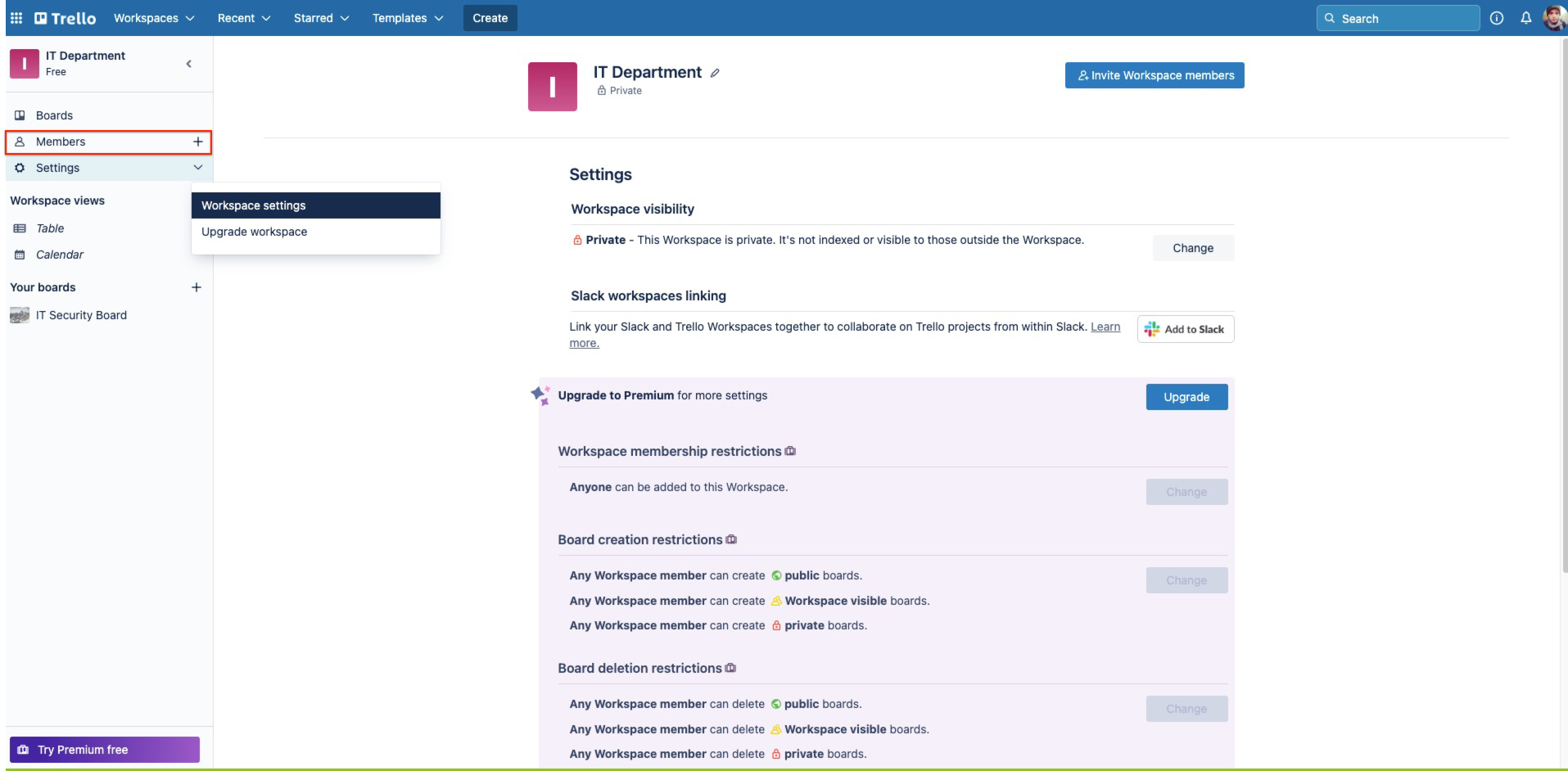Click the 'Private' label under workspace title
This screenshot has height=771, width=1568.
626,91
